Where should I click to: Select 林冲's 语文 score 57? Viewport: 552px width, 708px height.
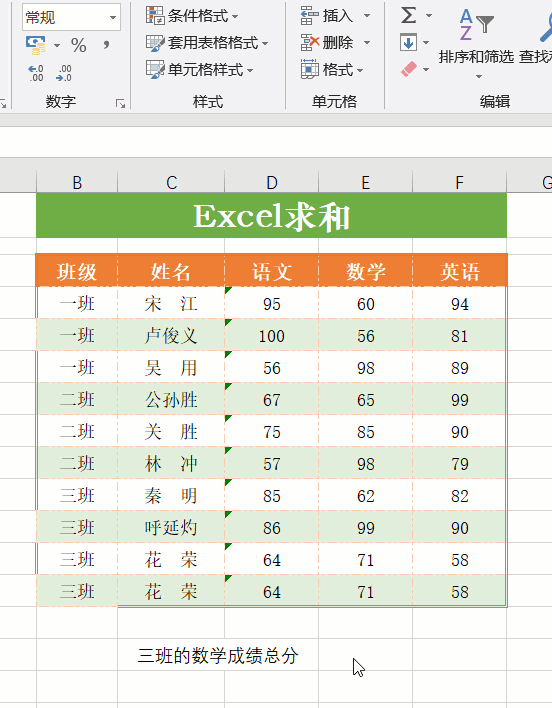[x=271, y=463]
